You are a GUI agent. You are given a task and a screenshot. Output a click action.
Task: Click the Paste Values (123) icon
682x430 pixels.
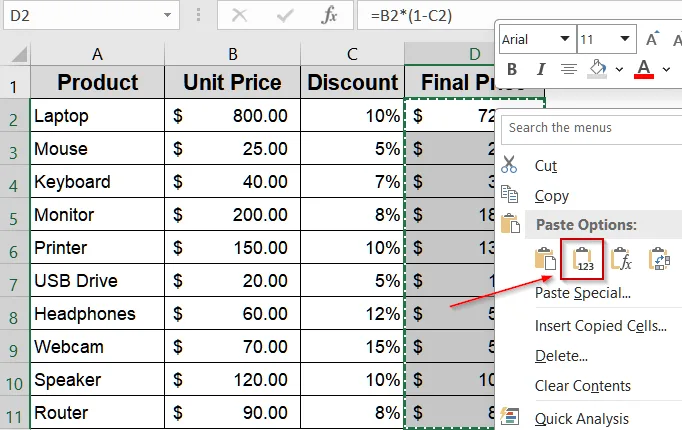coord(582,259)
